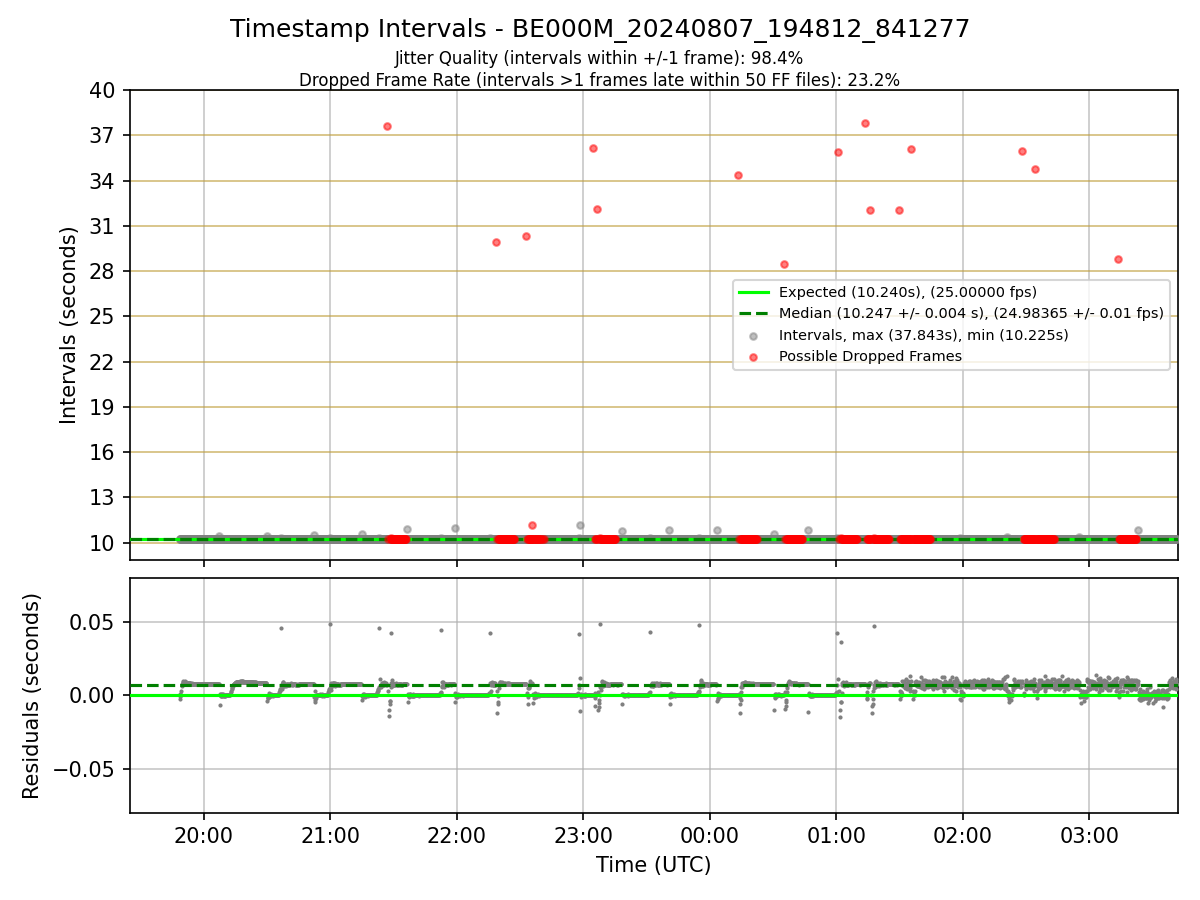Click the "20:00" time tick label
The height and width of the screenshot is (900, 1200).
pos(204,835)
